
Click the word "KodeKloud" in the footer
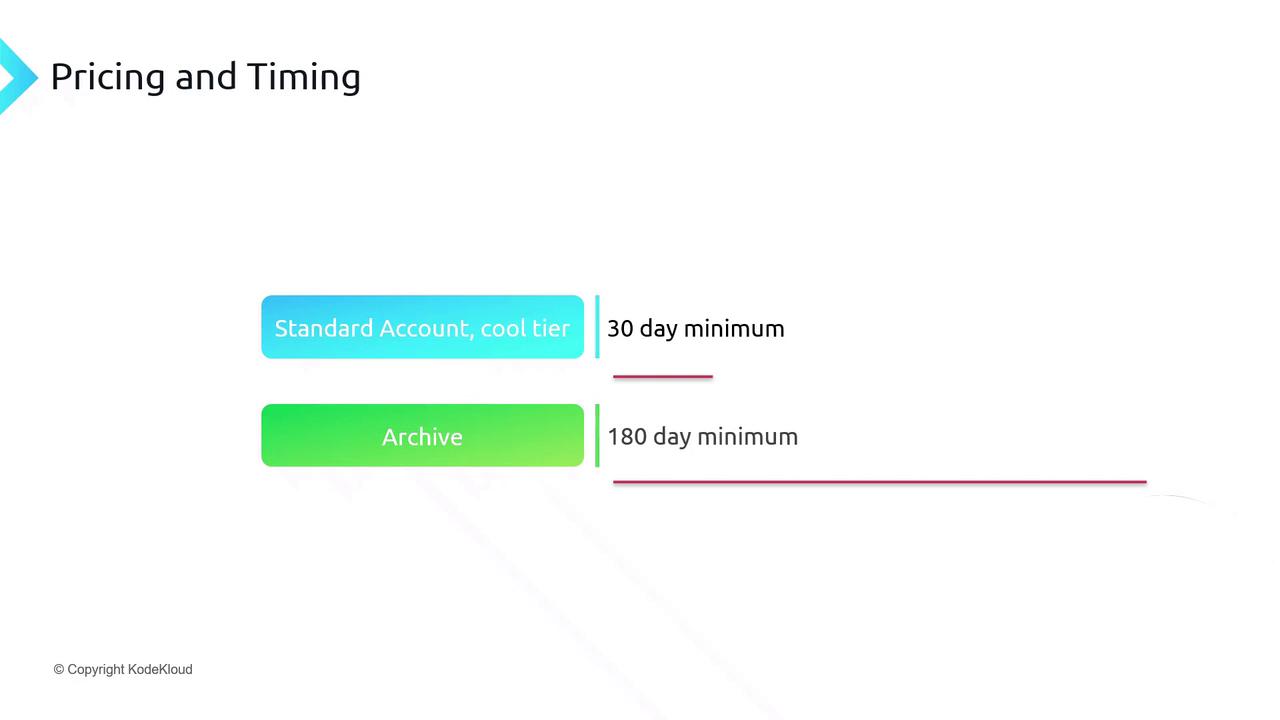160,669
